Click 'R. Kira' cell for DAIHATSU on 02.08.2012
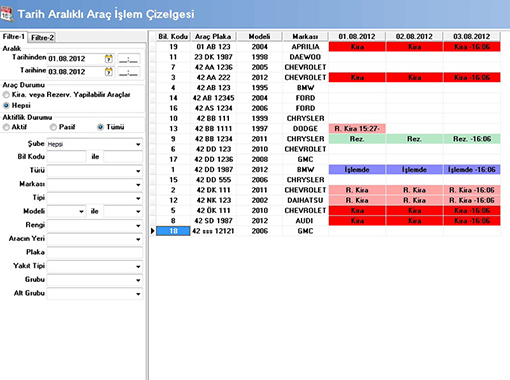 click(414, 200)
